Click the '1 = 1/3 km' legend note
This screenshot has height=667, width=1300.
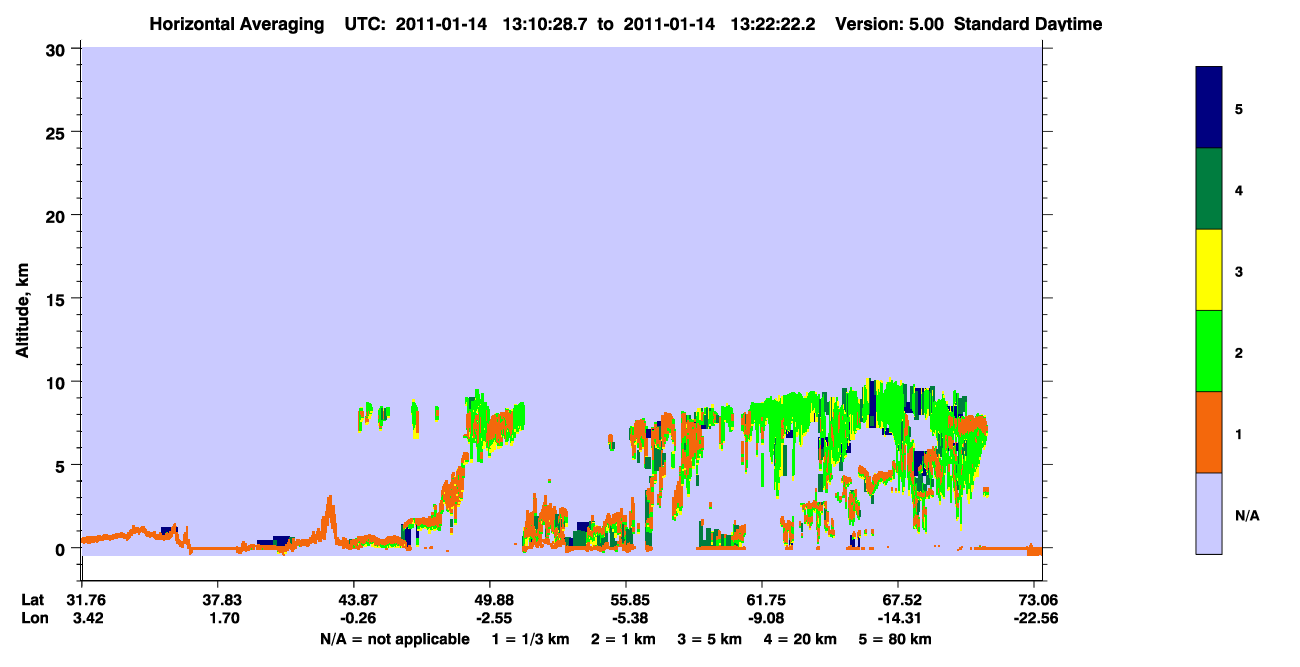point(531,639)
